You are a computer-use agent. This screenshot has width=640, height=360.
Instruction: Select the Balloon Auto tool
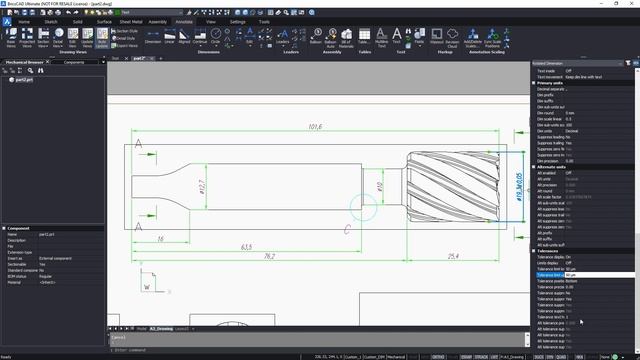tap(331, 38)
